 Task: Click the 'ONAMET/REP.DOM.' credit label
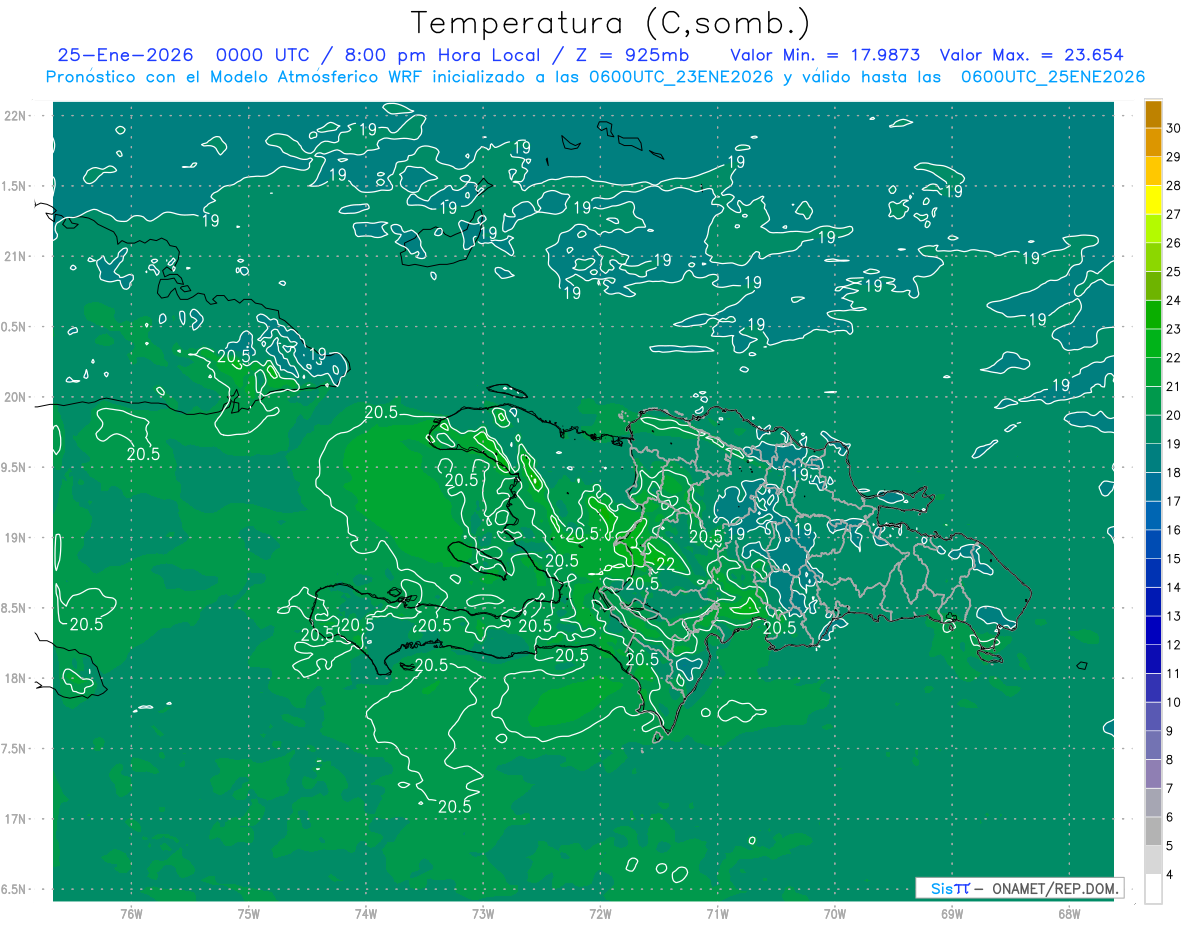tap(1054, 888)
